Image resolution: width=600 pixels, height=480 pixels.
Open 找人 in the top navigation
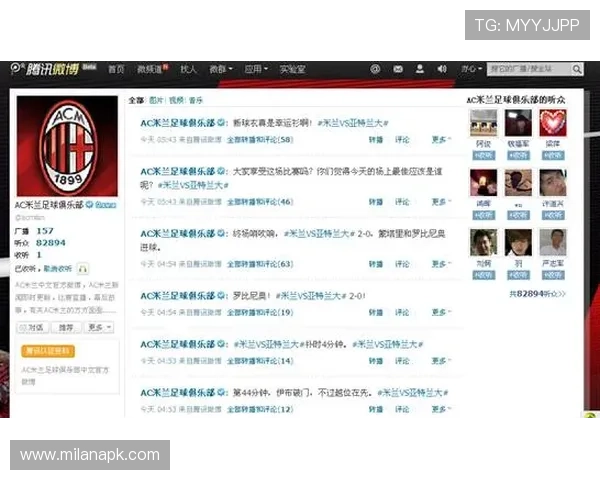tap(188, 69)
